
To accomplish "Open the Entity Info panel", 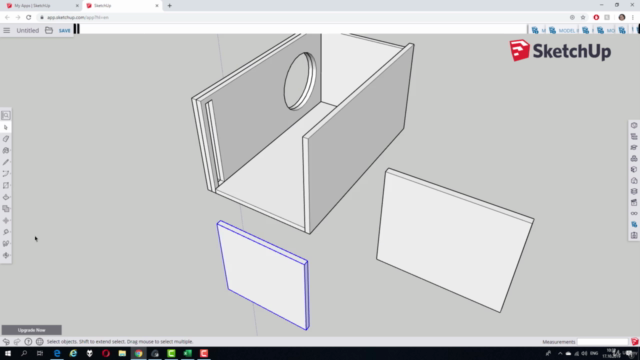I will coord(634,125).
